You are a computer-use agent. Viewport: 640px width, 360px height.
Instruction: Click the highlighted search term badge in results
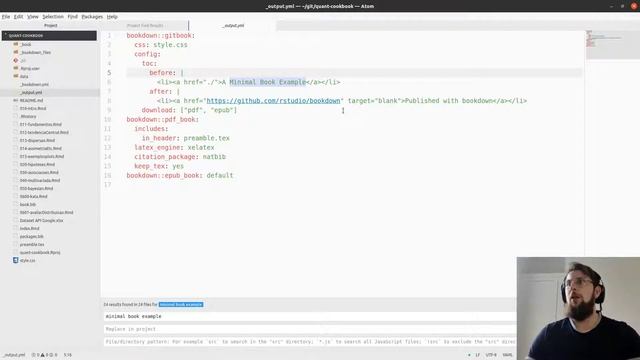181,304
